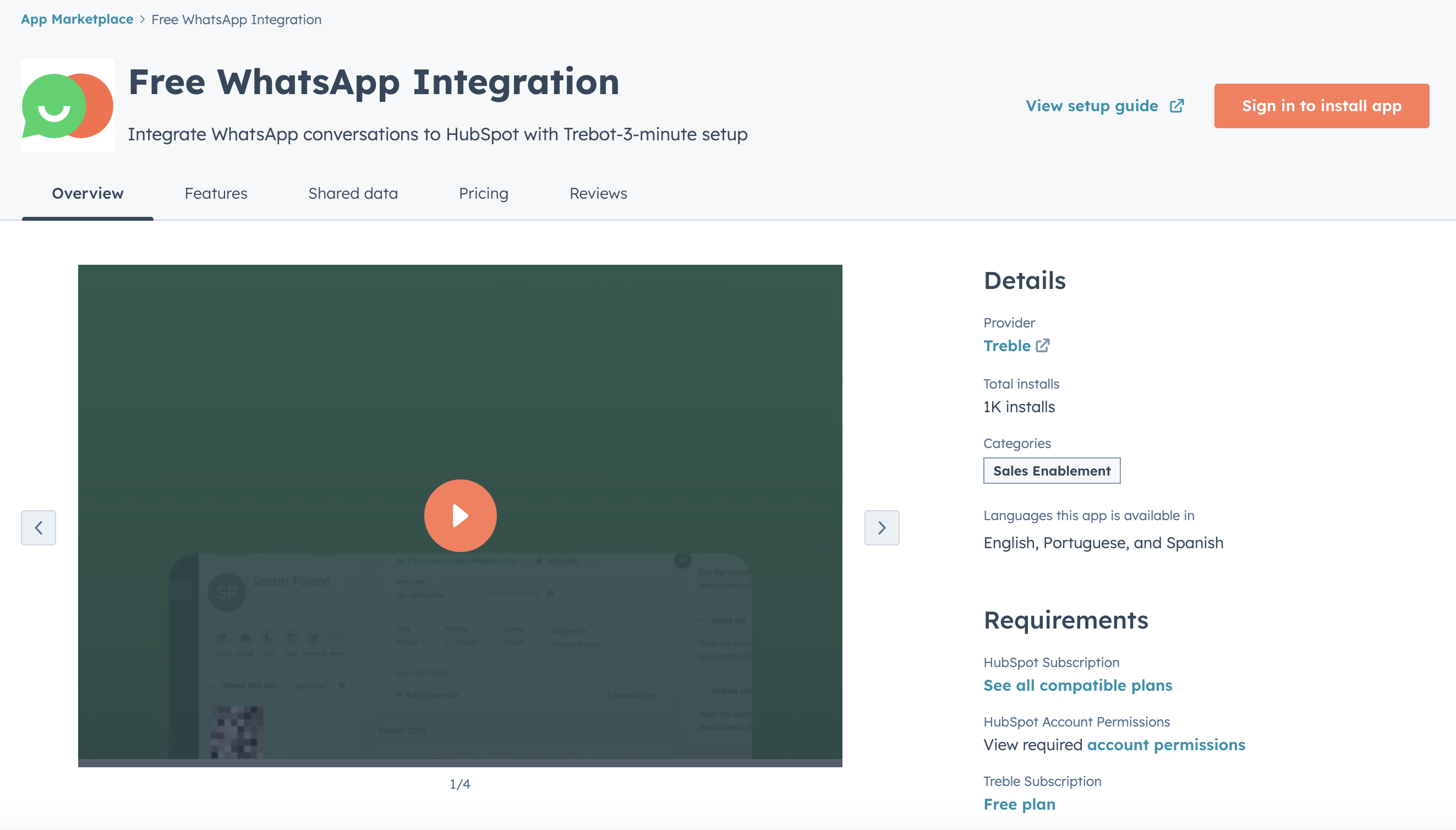1456x830 pixels.
Task: Open the Free plan link
Action: coord(1019,804)
